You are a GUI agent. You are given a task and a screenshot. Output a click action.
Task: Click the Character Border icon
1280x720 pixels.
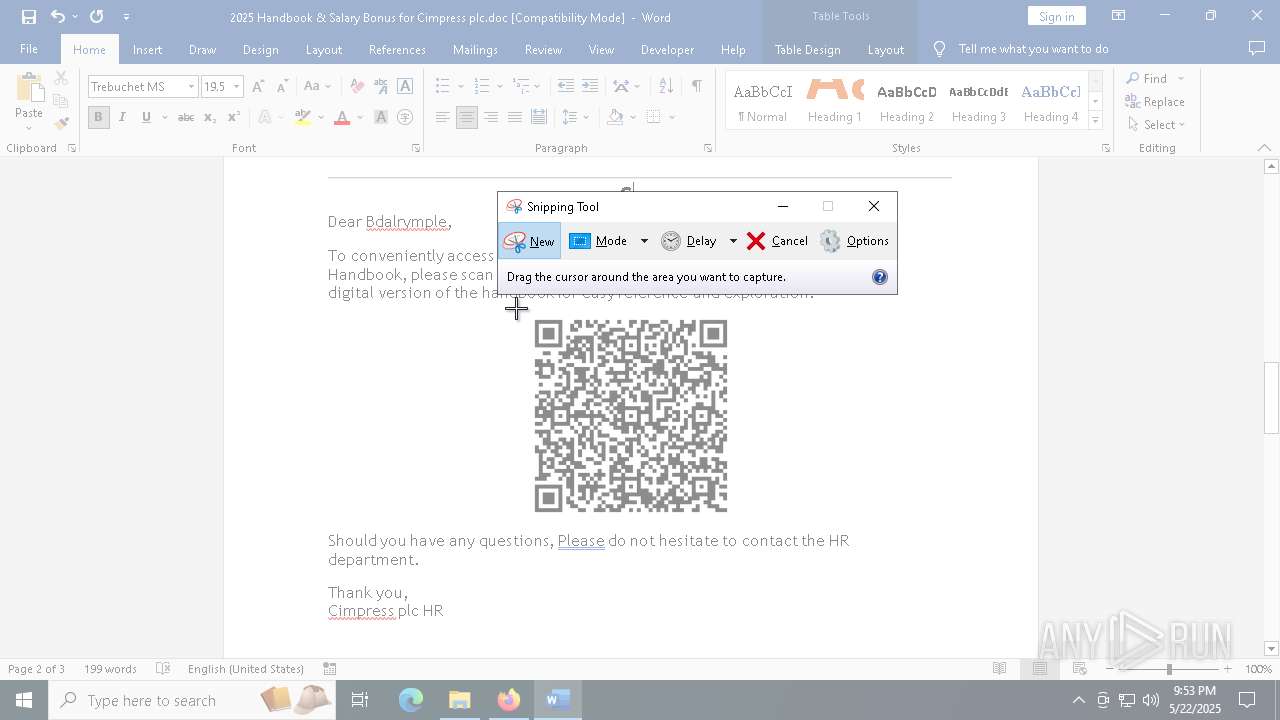tap(405, 87)
